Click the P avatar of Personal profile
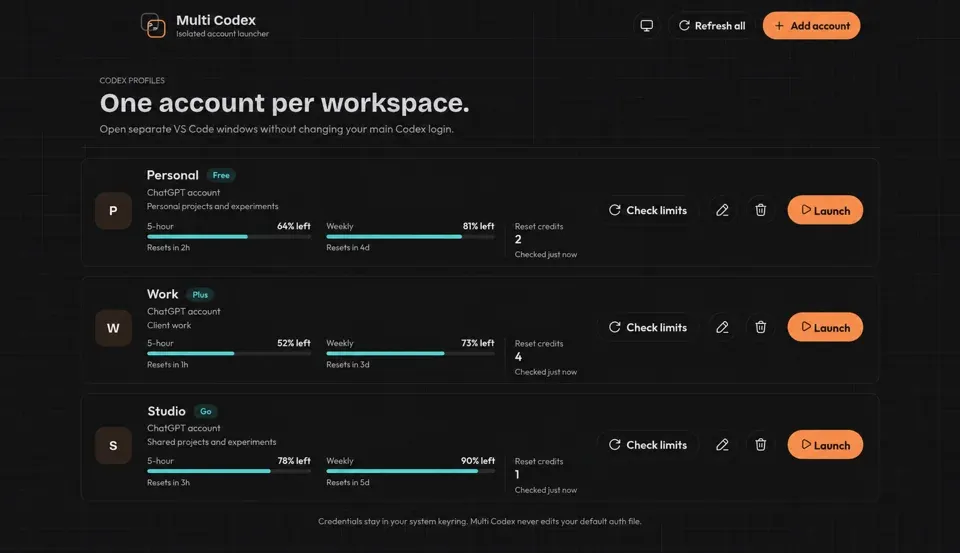Screen dimensions: 960x553 tap(113, 211)
